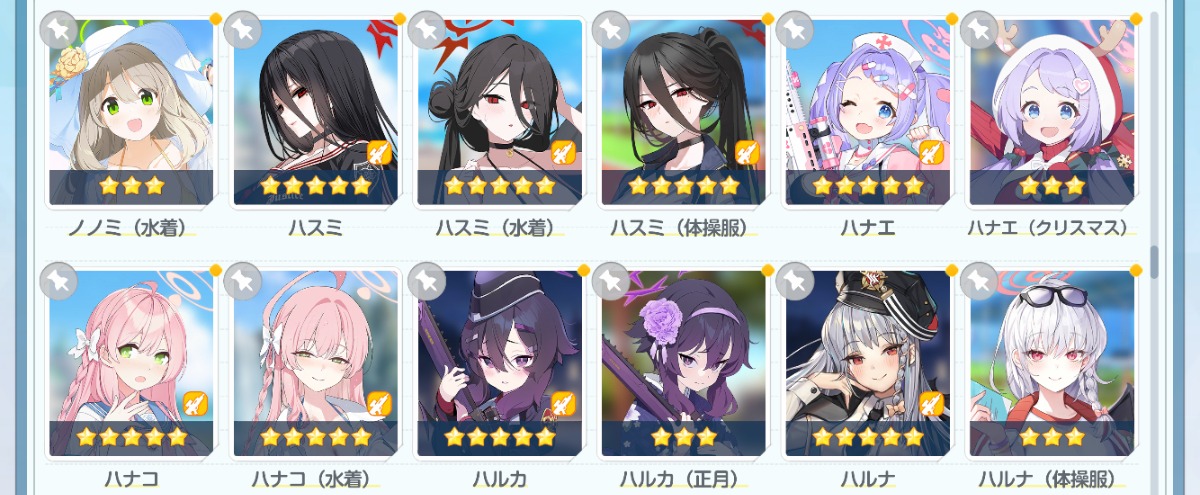Toggle the pin icon on ノノミ（水着）card
The height and width of the screenshot is (495, 1200).
(59, 30)
